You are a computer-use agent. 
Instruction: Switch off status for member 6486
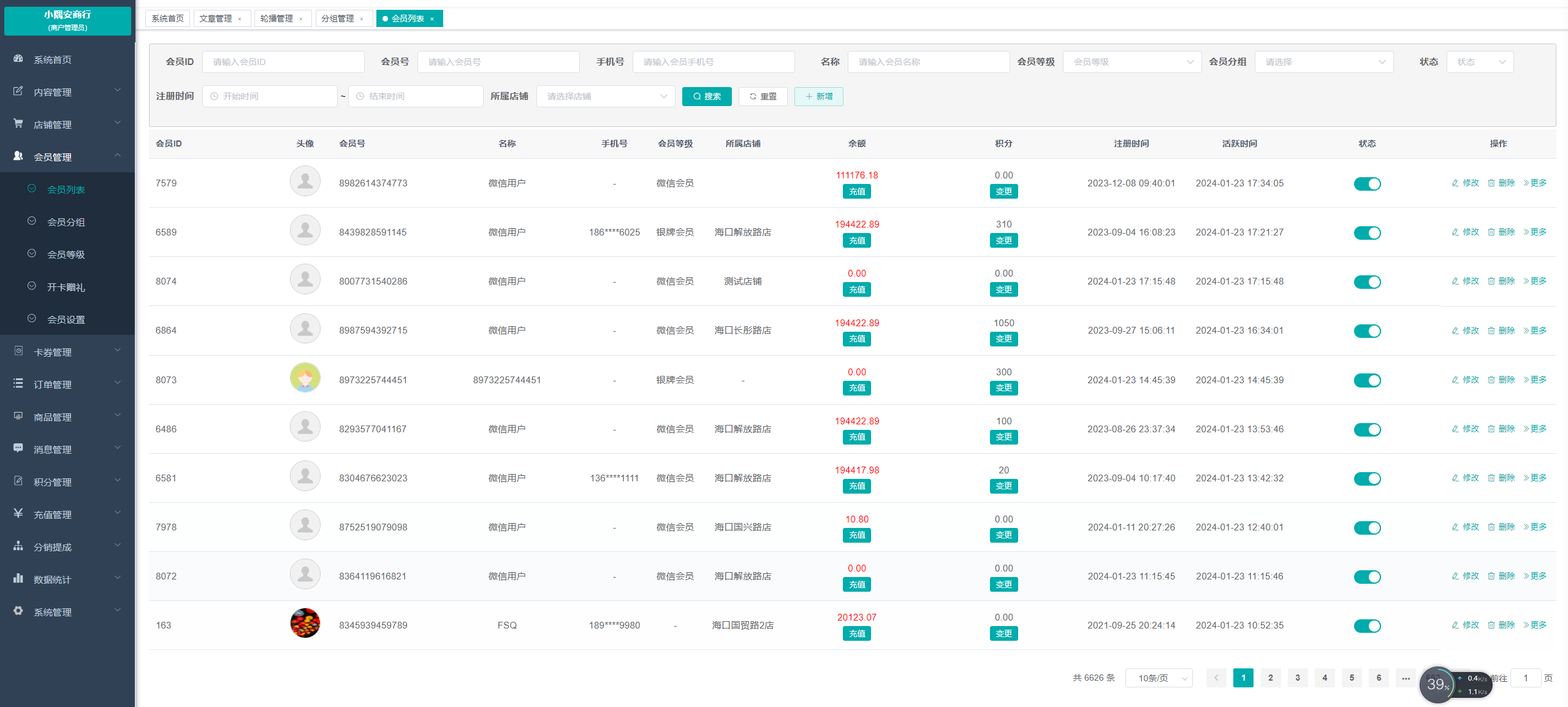1367,429
